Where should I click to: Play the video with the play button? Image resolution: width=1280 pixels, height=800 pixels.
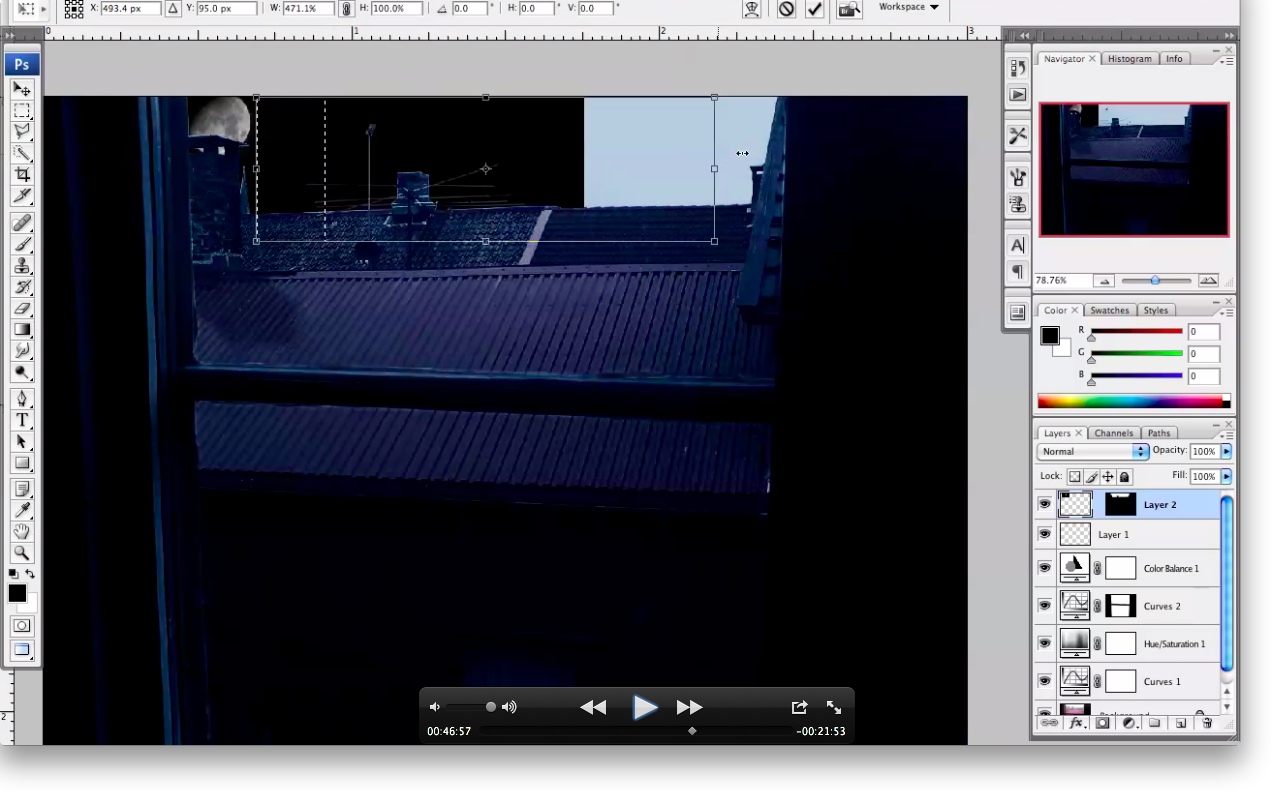(645, 708)
